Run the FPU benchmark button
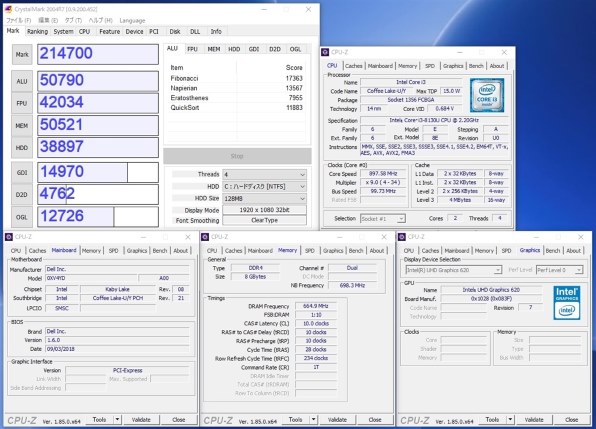Viewport: 596px width, 429px height. pyautogui.click(x=22, y=103)
